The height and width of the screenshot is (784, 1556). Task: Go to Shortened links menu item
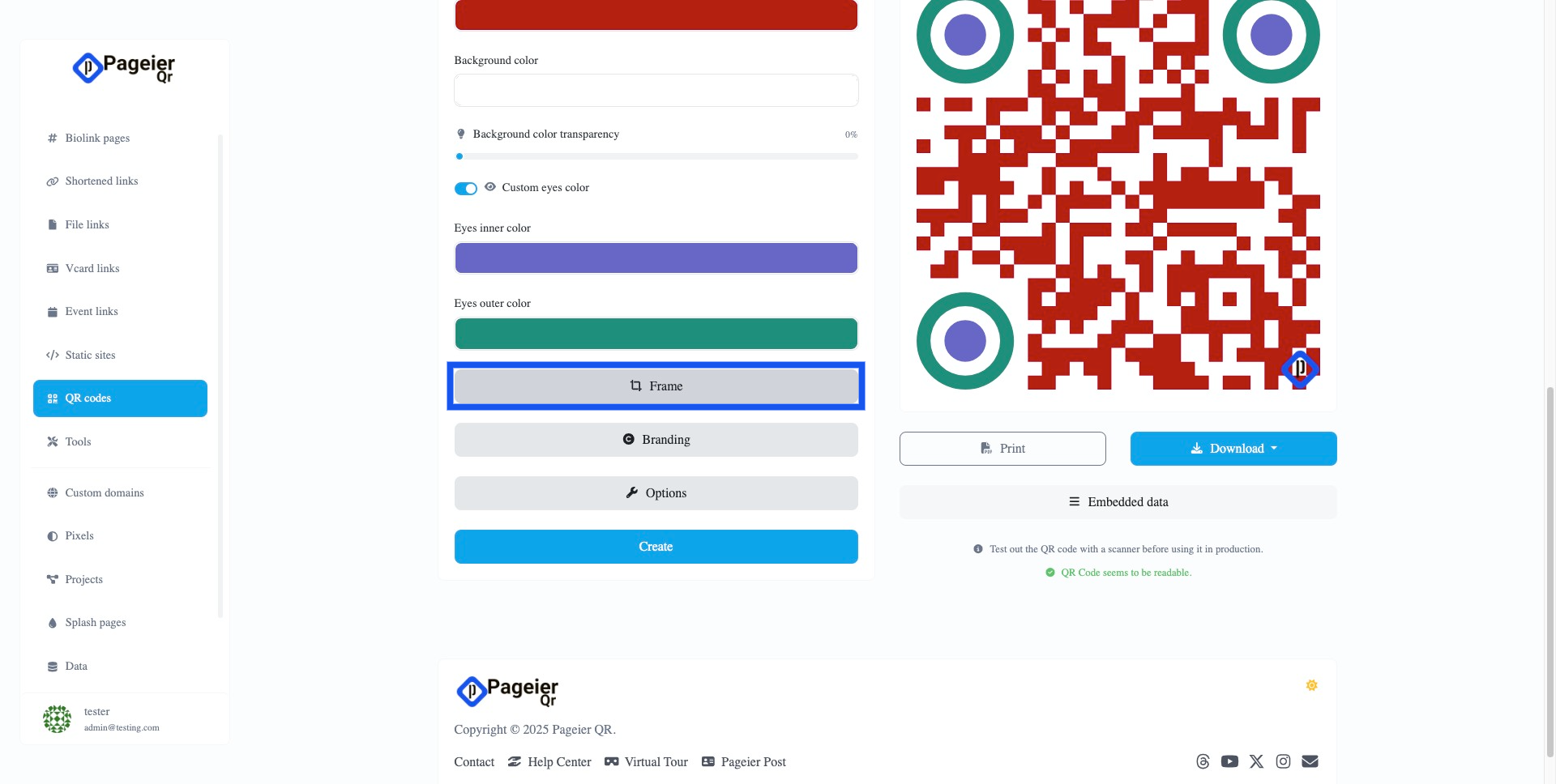coord(101,181)
